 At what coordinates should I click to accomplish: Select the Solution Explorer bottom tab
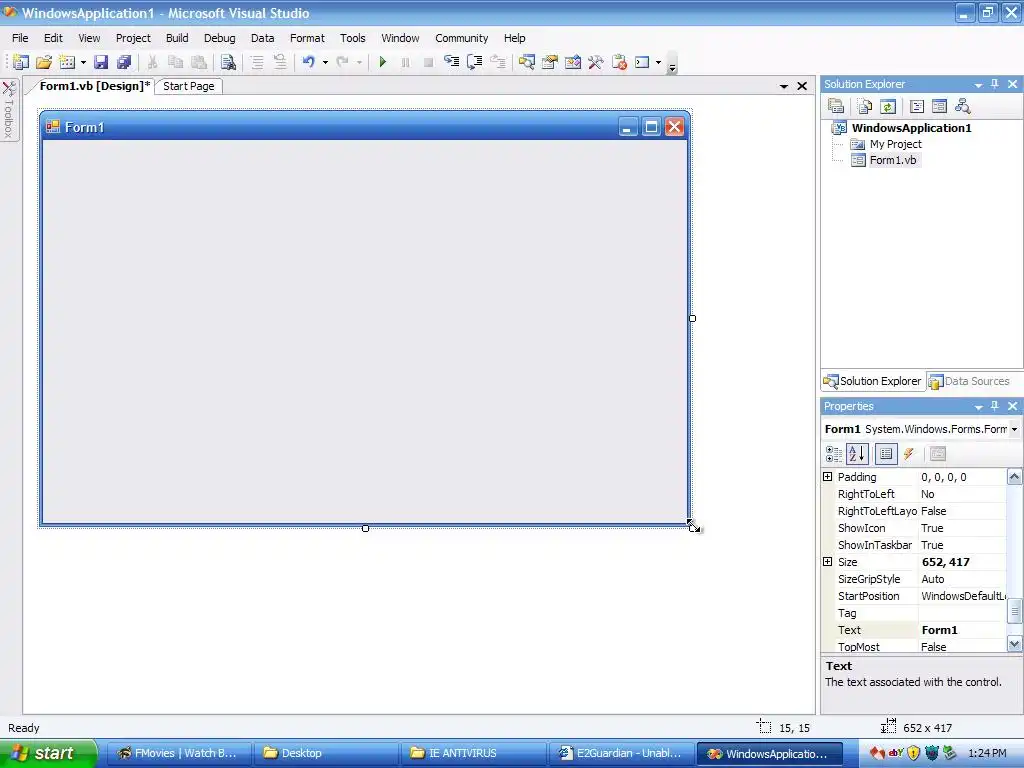872,381
